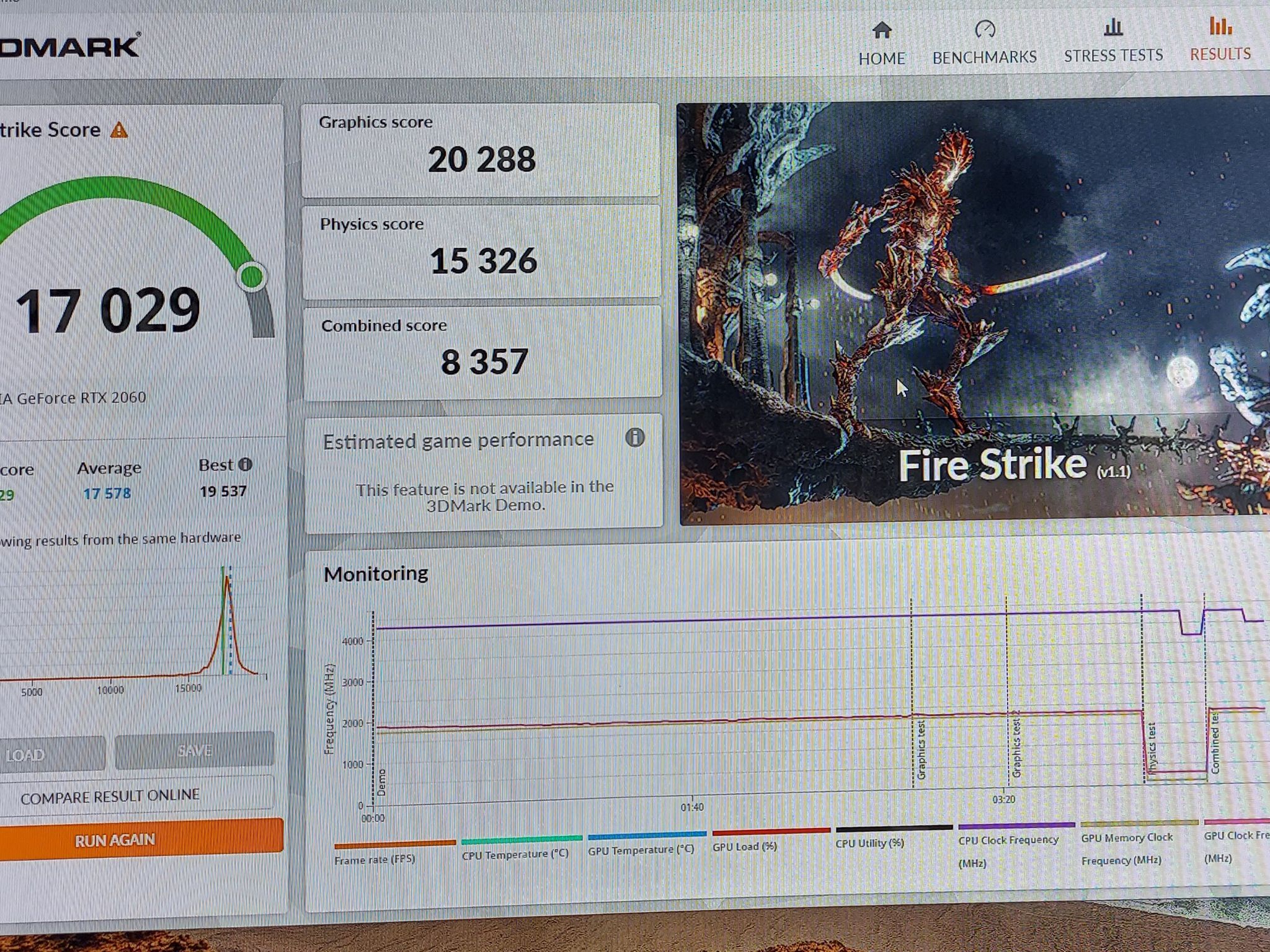1270x952 pixels.
Task: Click the Fire Strike benchmark image
Action: 974,310
